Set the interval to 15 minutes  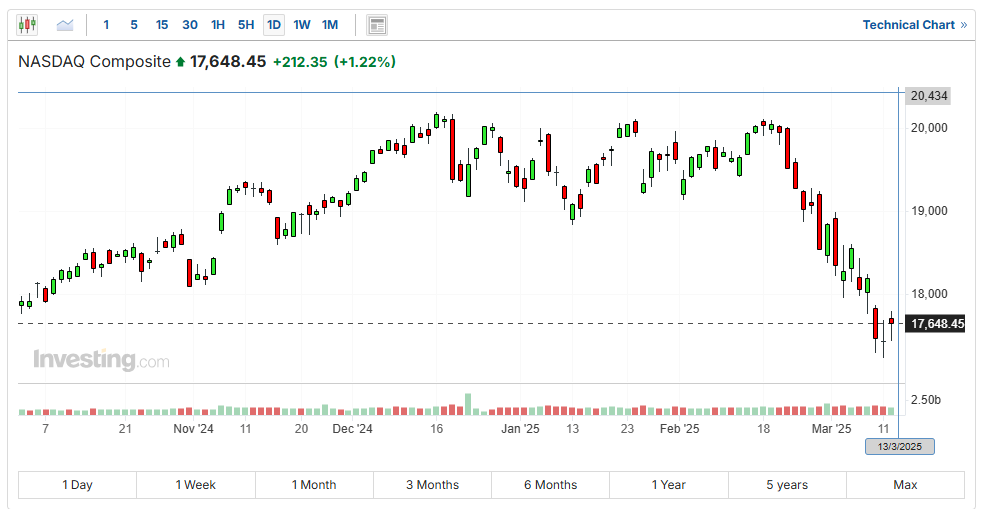(162, 24)
